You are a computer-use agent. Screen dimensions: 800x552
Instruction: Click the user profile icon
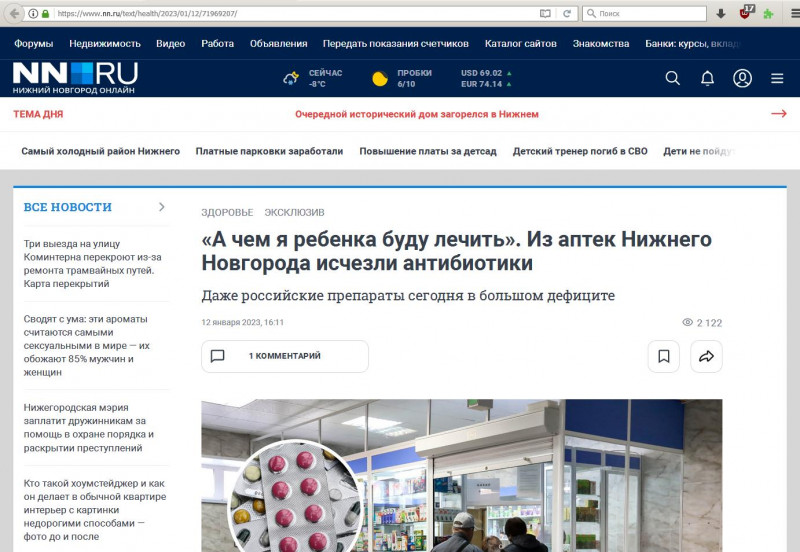click(742, 78)
